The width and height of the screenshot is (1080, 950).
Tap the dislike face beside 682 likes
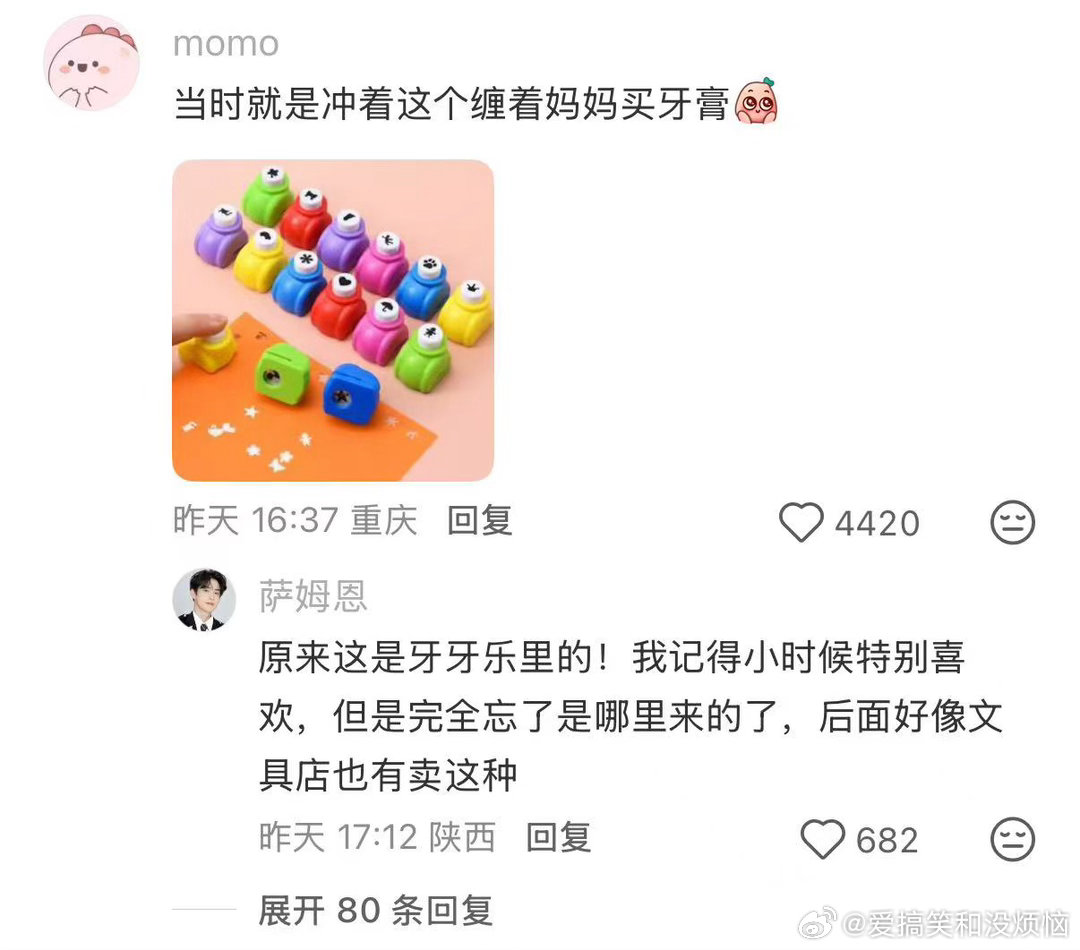point(1012,839)
